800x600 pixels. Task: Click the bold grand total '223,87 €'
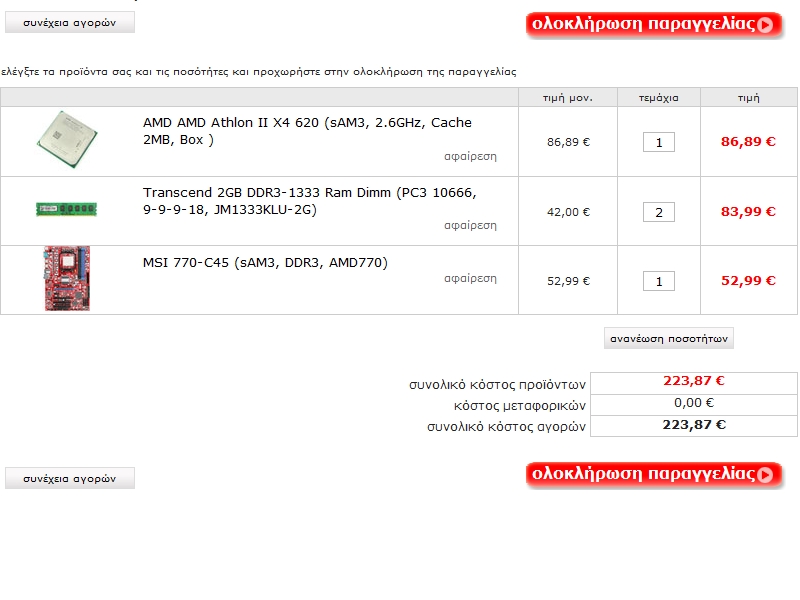click(694, 425)
